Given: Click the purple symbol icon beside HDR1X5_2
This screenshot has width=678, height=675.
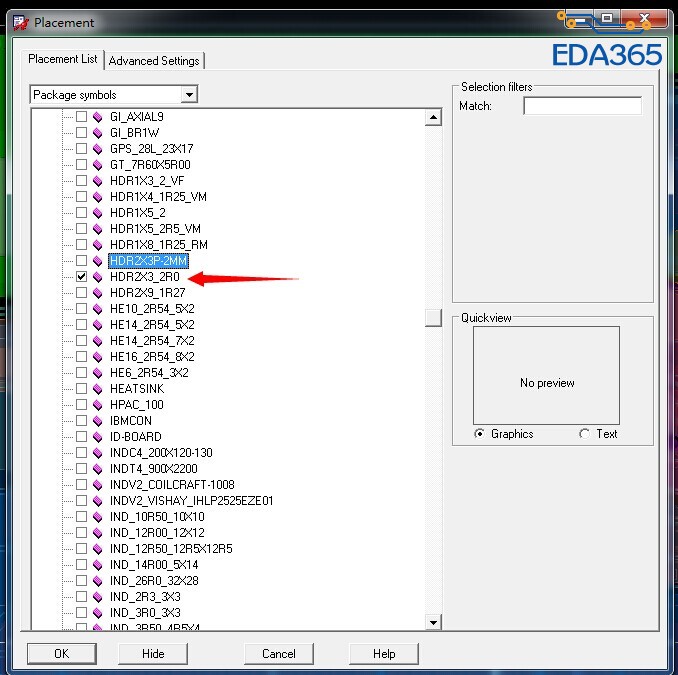Looking at the screenshot, I should pyautogui.click(x=98, y=213).
